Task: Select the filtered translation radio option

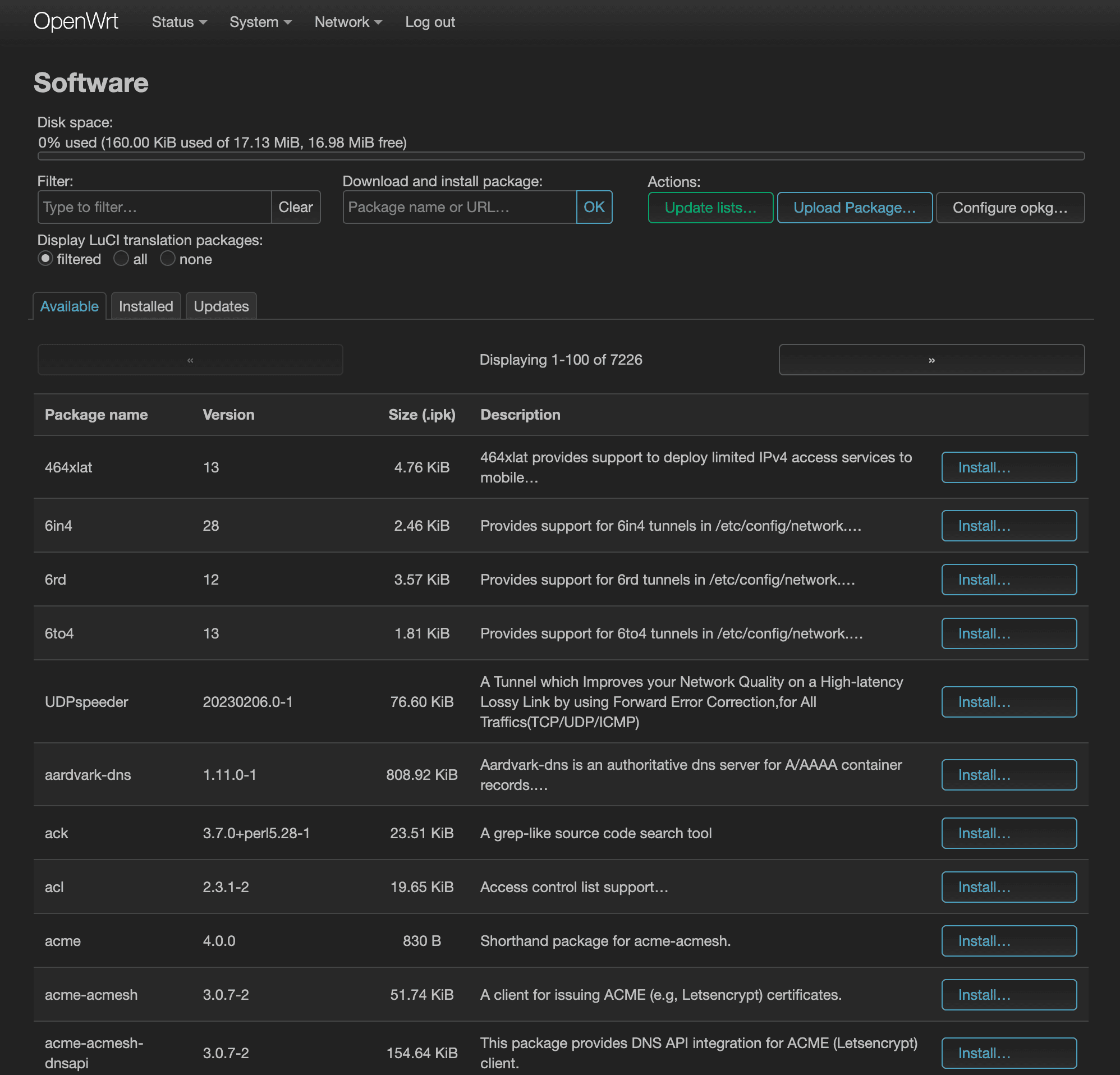Action: (45, 258)
